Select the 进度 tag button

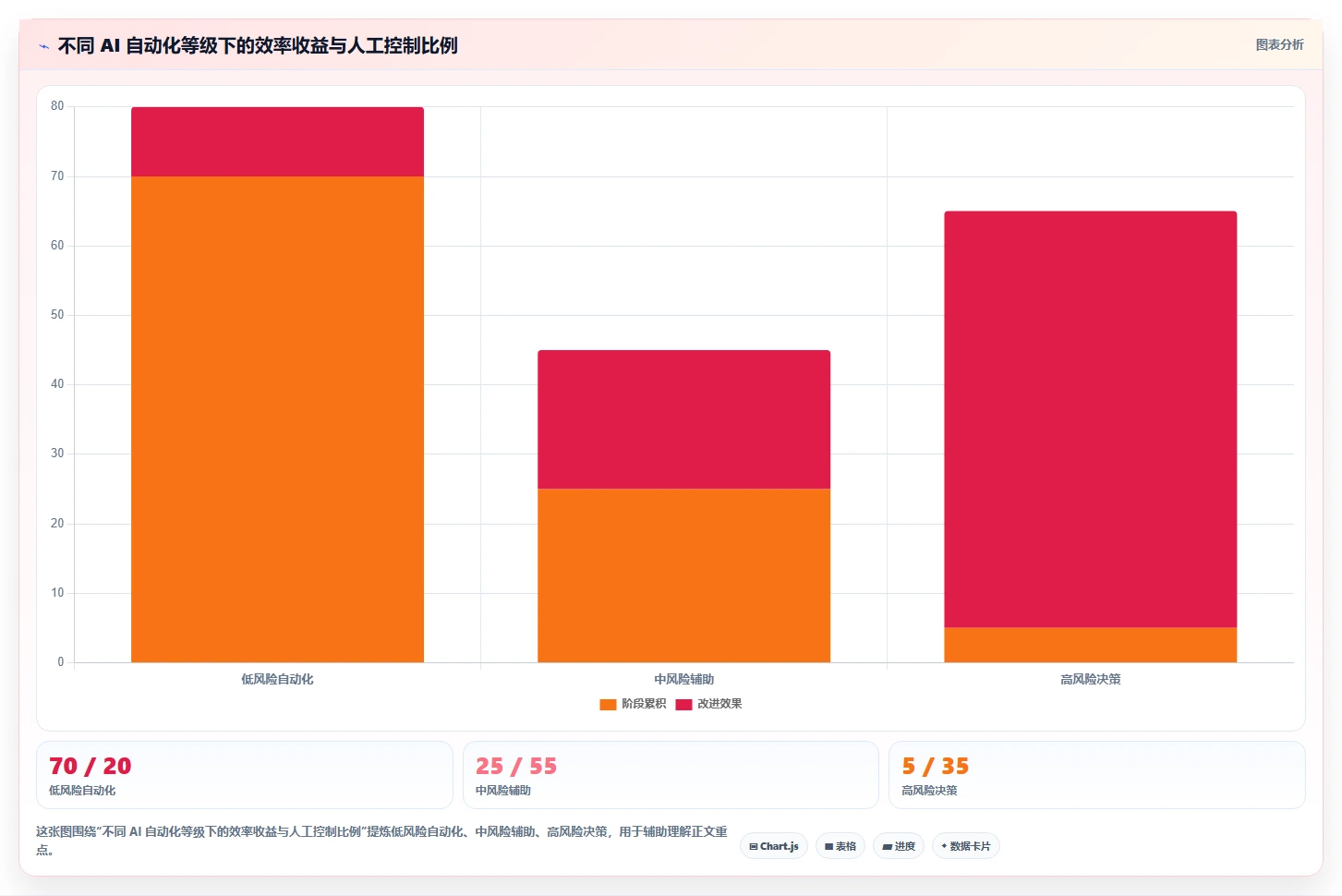(899, 846)
